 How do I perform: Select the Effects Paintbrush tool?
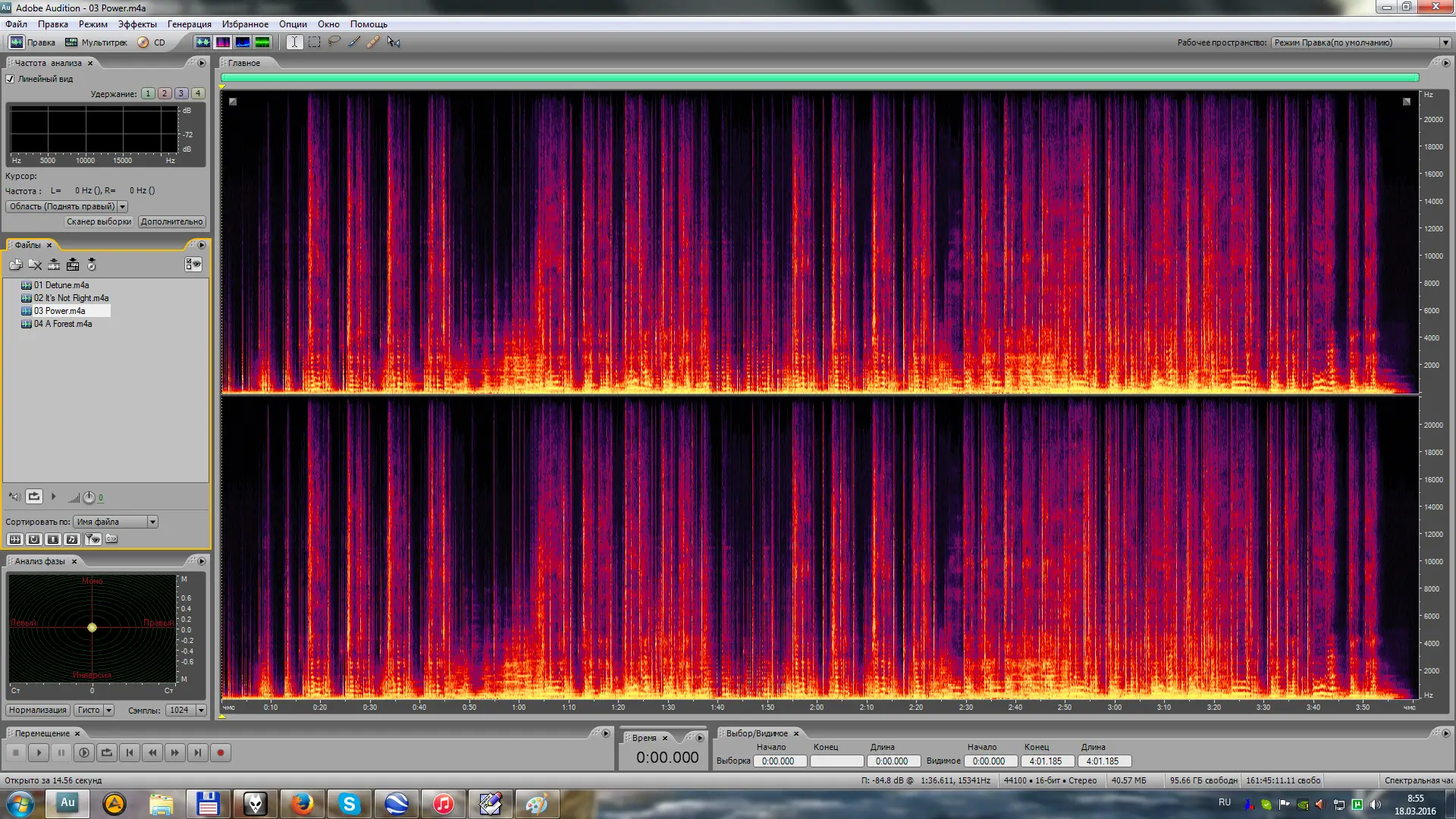coord(354,42)
